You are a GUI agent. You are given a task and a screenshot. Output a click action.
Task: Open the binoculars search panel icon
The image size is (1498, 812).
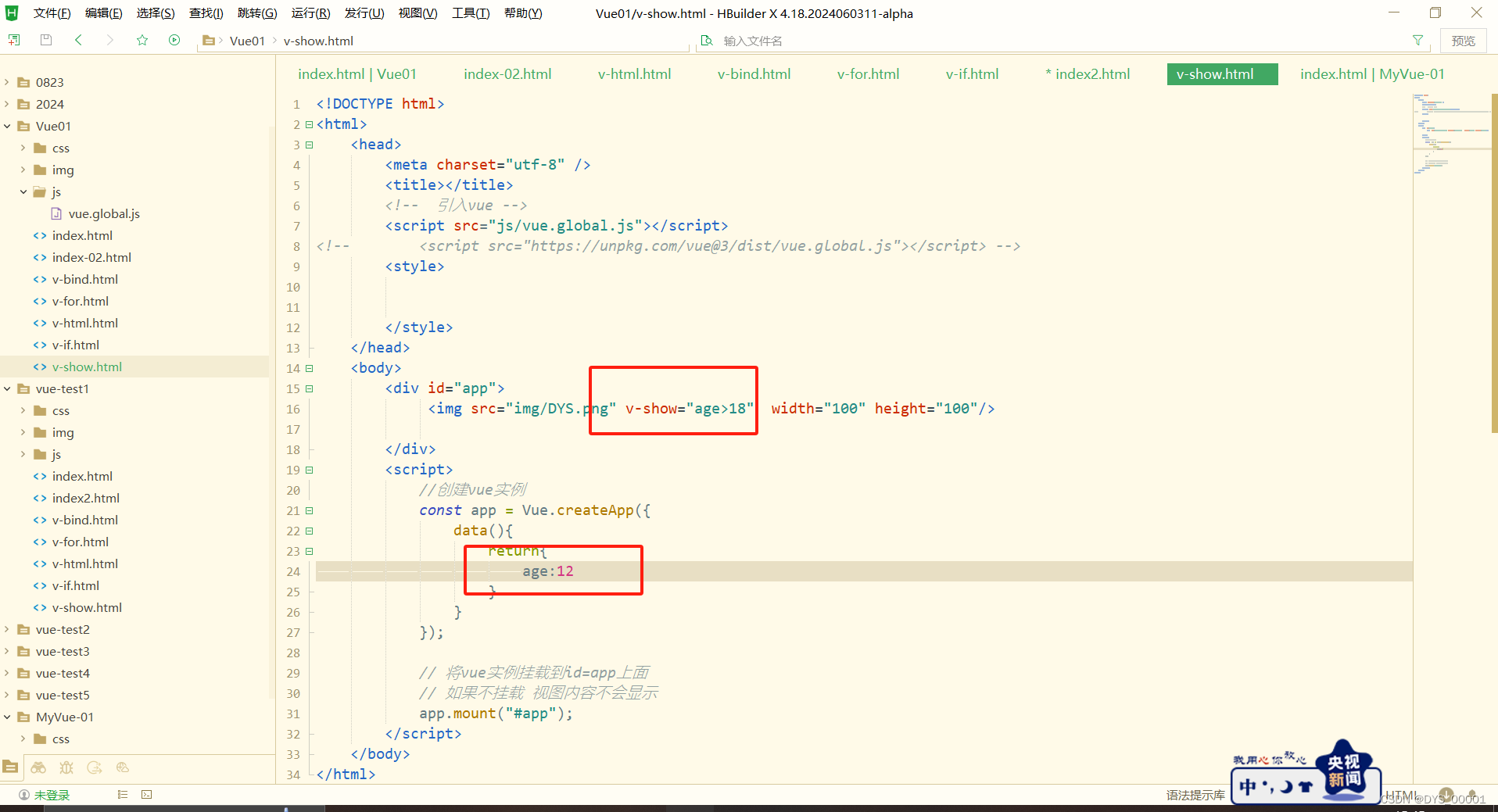click(x=38, y=767)
